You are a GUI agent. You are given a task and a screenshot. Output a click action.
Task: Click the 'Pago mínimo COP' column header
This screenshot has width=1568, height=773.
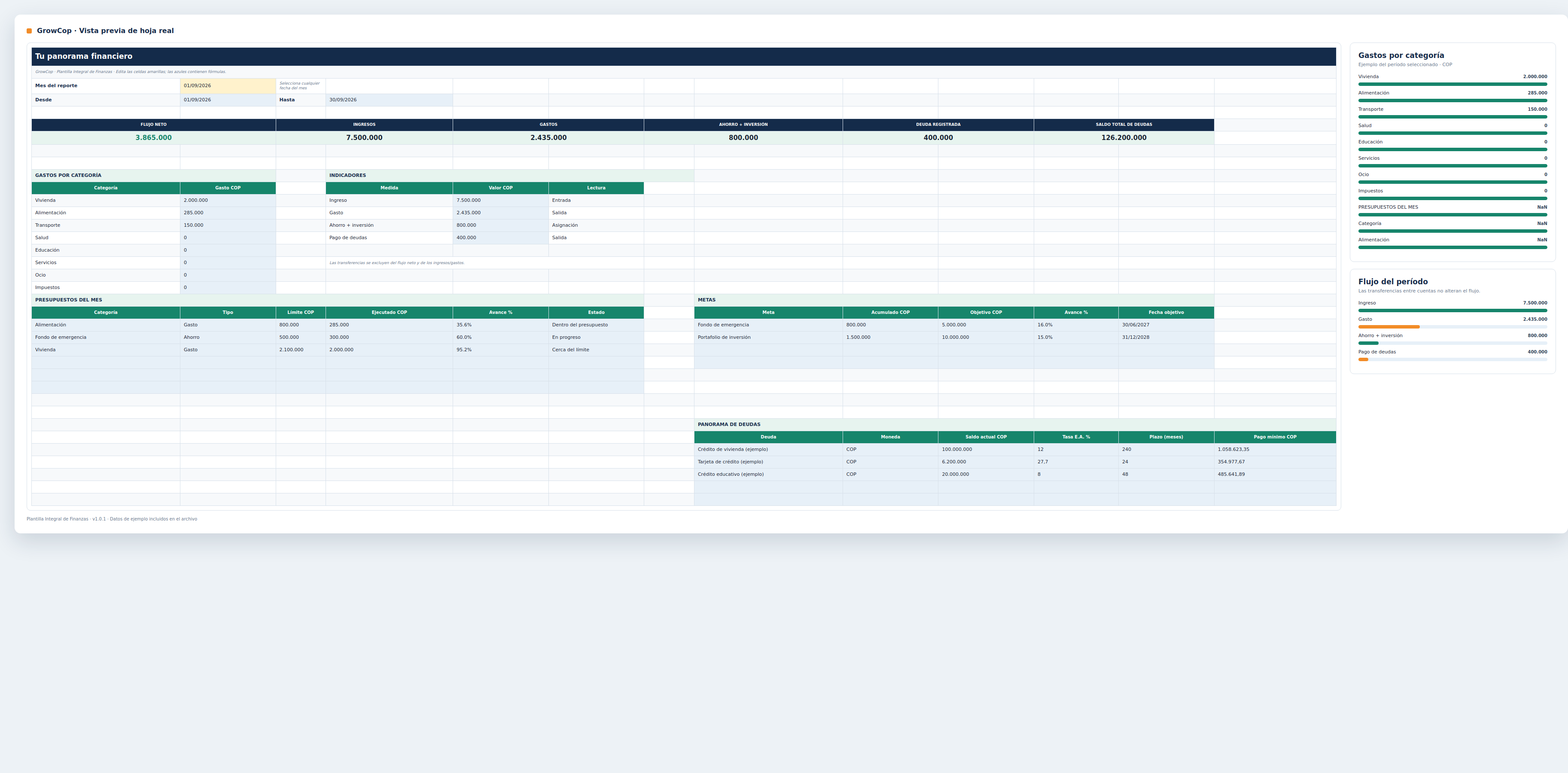point(1275,437)
